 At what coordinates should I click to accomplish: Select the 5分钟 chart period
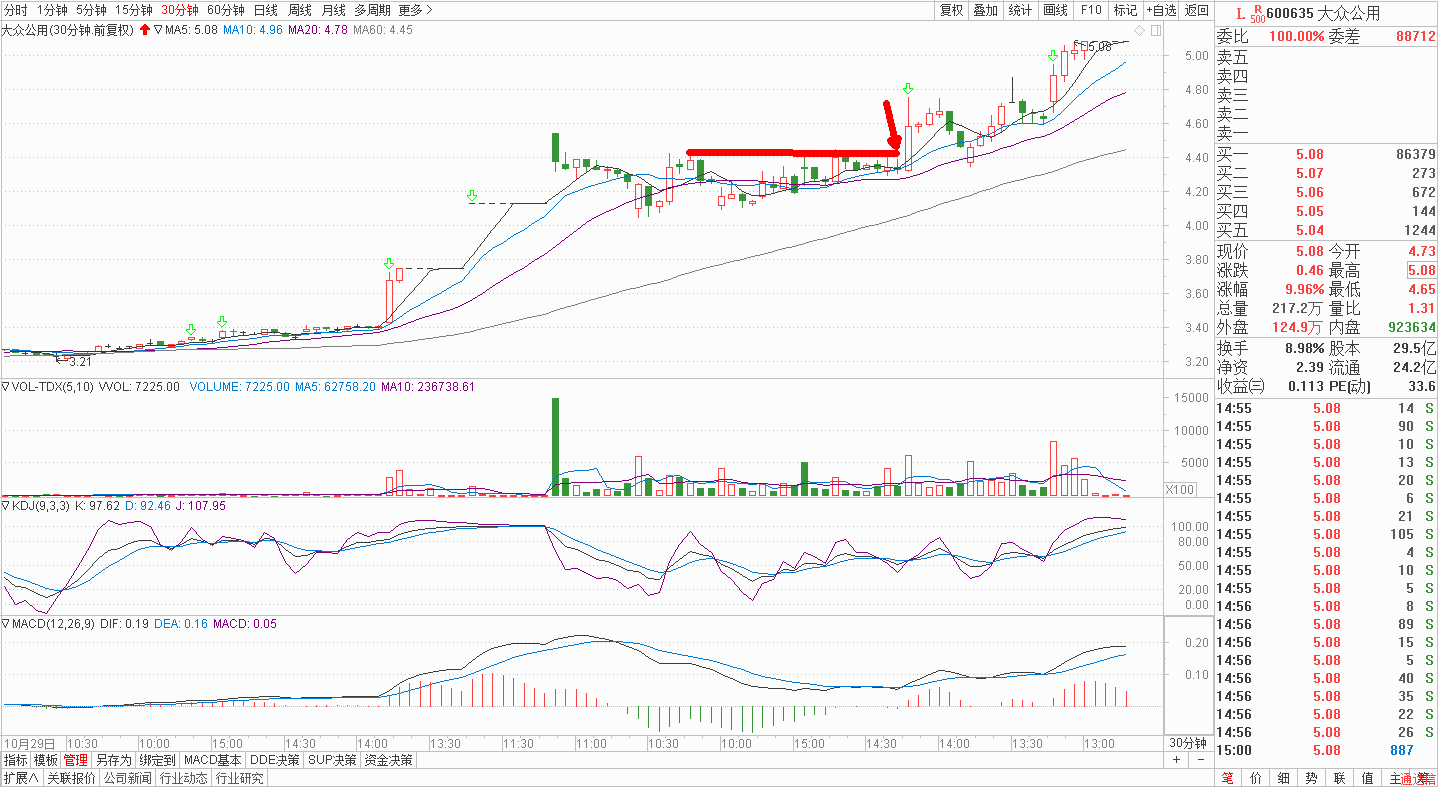pyautogui.click(x=92, y=10)
